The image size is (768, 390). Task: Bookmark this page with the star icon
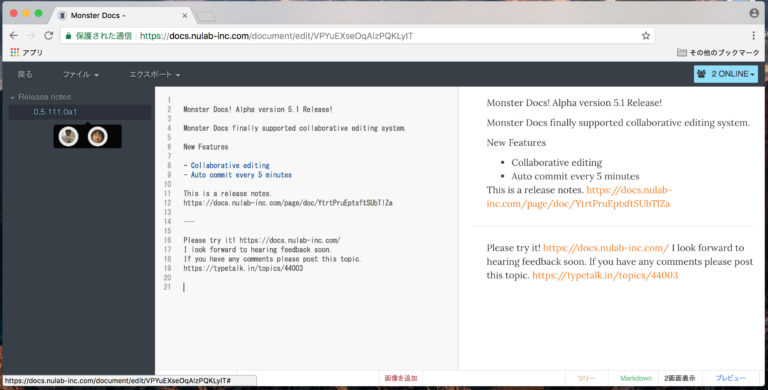click(646, 35)
